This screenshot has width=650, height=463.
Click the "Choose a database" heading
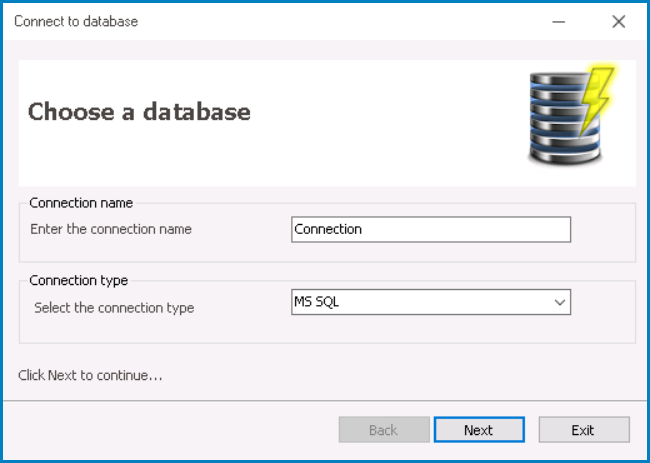coord(139,111)
